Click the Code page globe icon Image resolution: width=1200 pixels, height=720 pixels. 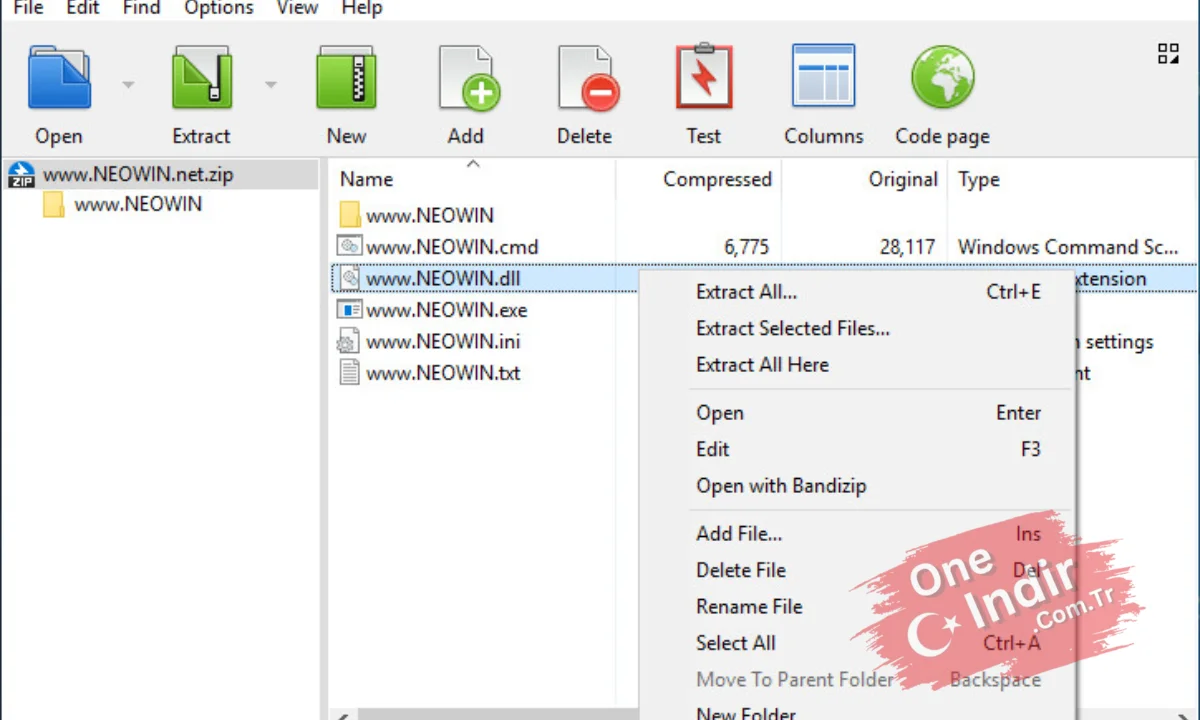pos(943,77)
